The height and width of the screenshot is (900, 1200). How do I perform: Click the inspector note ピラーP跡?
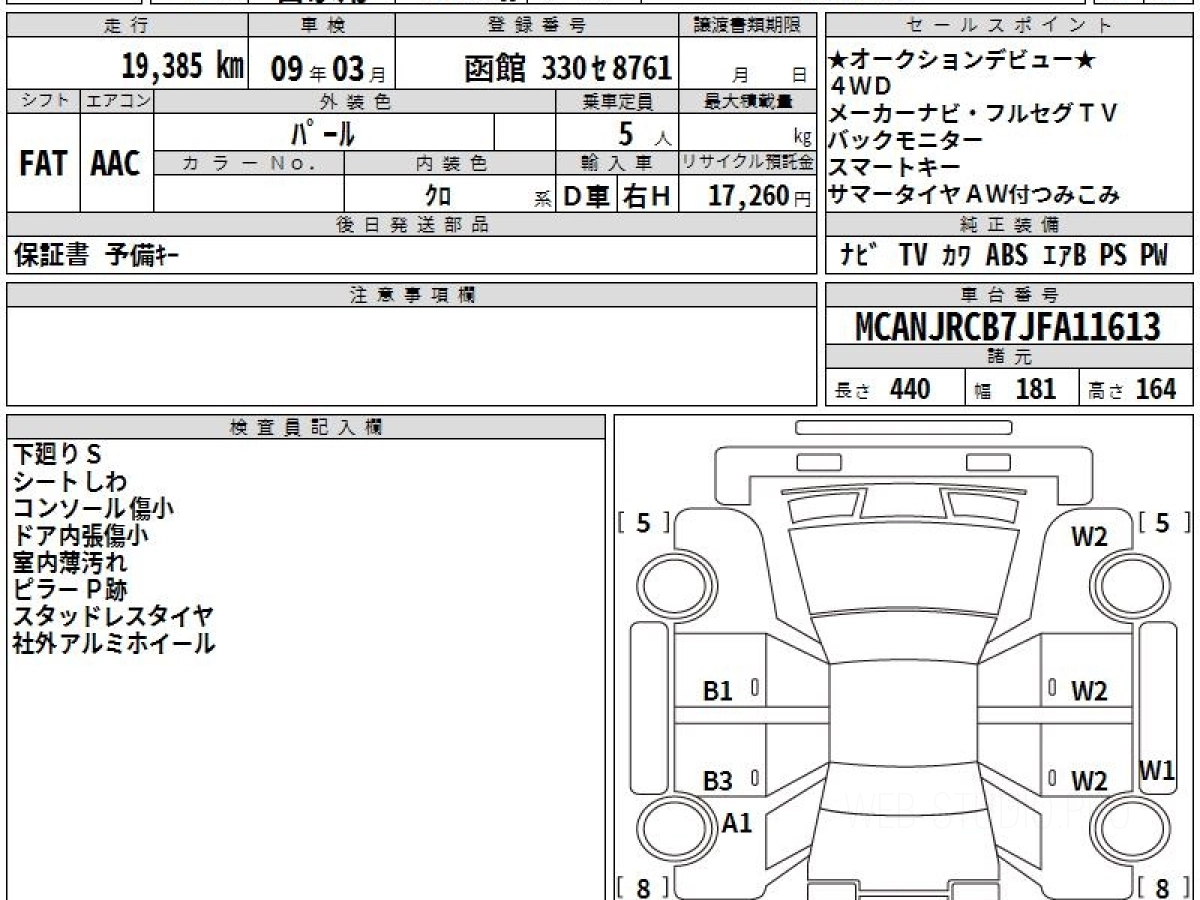tap(70, 589)
